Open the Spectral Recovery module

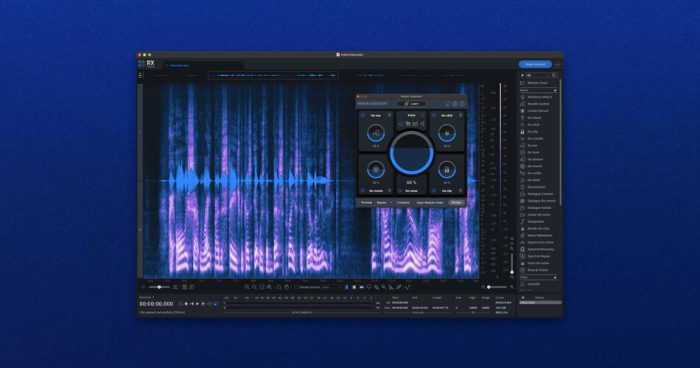click(541, 249)
